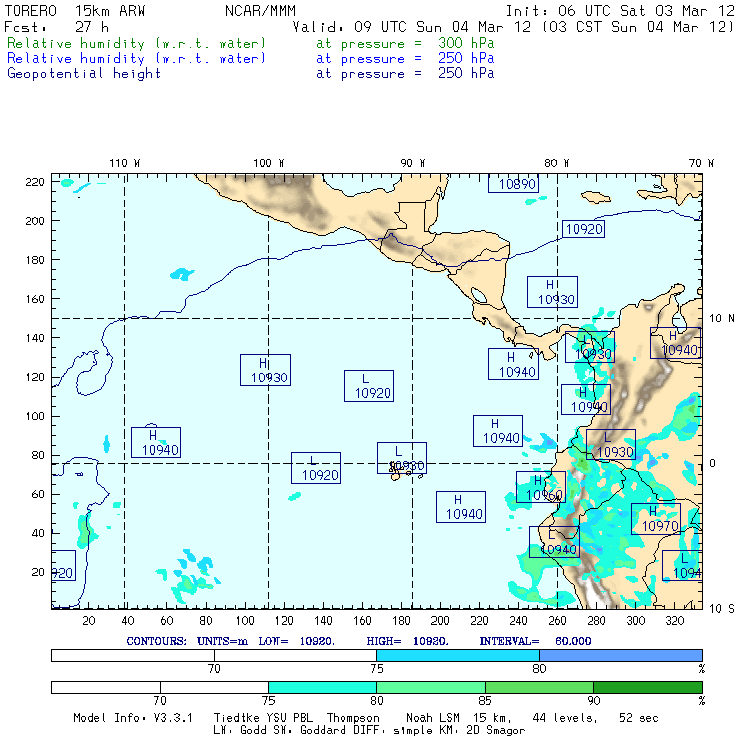Click the 110 W longitude axis label
The width and height of the screenshot is (740, 740).
(124, 162)
